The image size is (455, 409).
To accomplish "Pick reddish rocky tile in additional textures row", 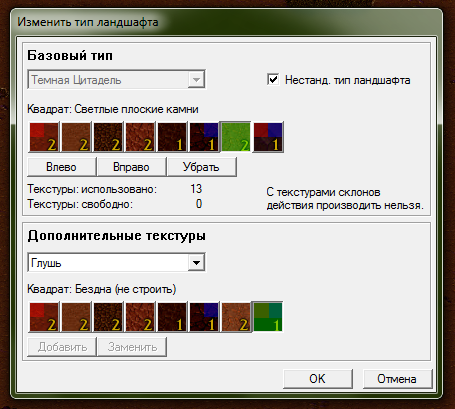I will tap(140, 317).
